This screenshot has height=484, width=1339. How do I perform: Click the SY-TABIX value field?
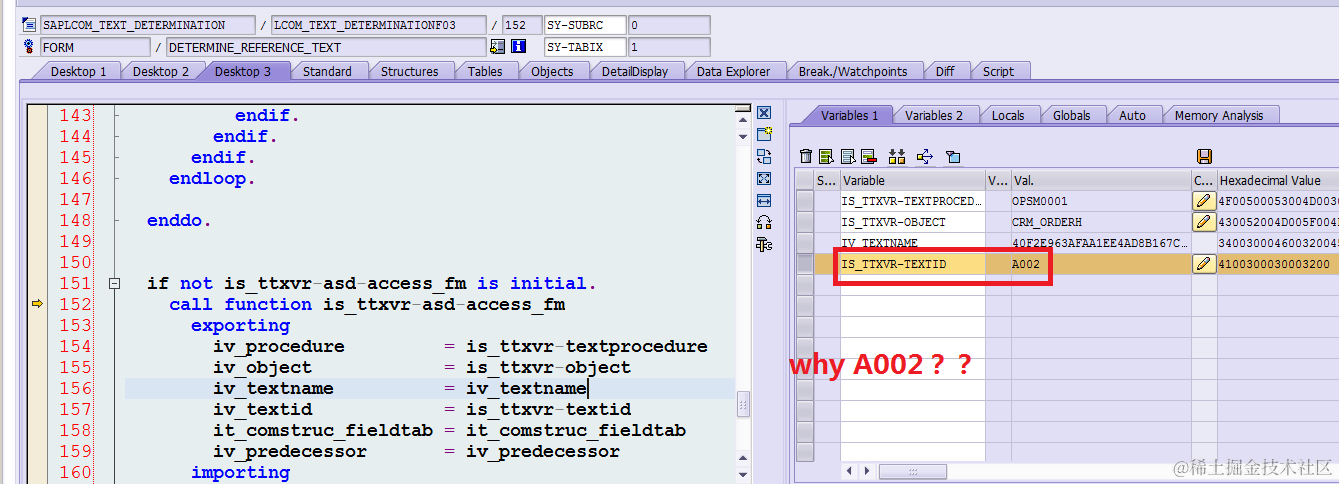tap(669, 47)
